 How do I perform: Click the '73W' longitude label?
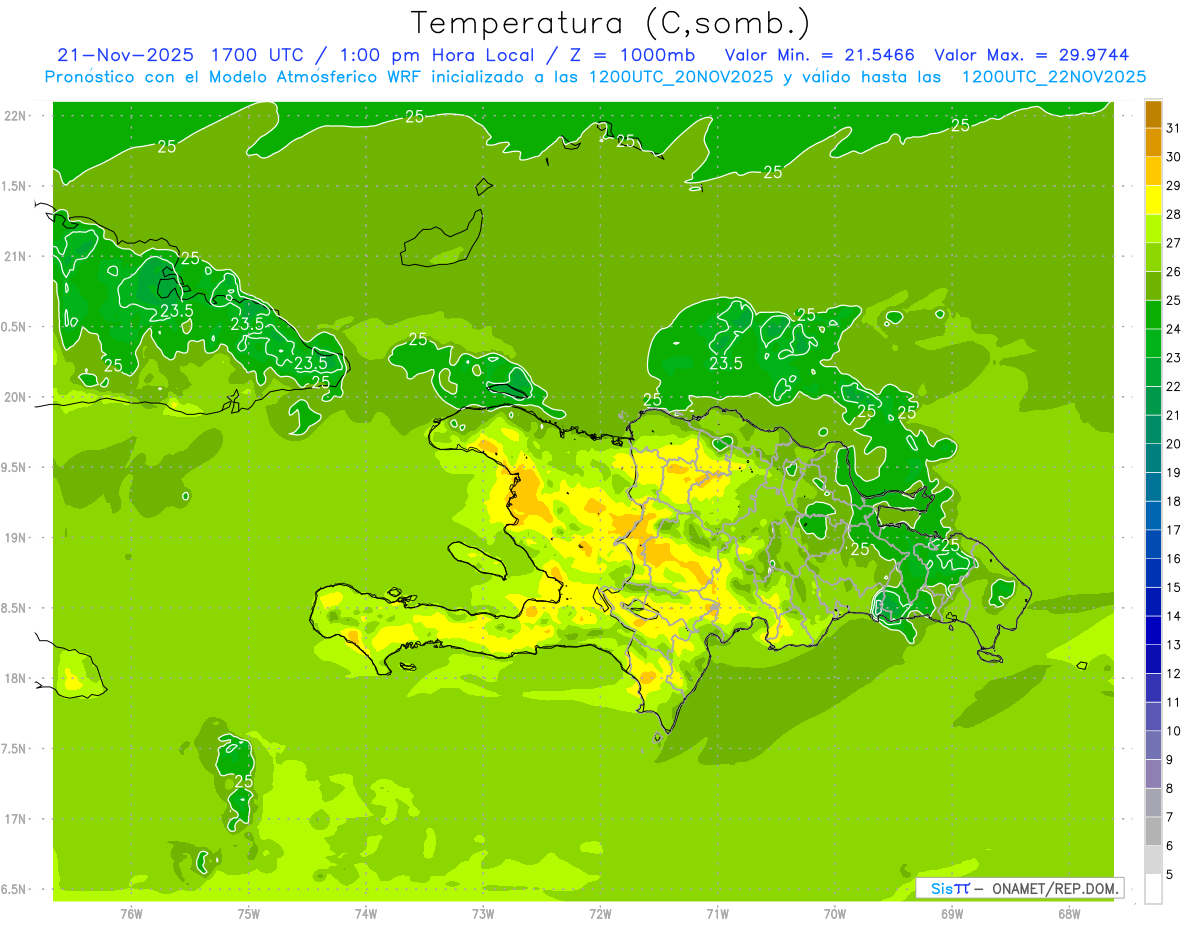click(x=483, y=914)
